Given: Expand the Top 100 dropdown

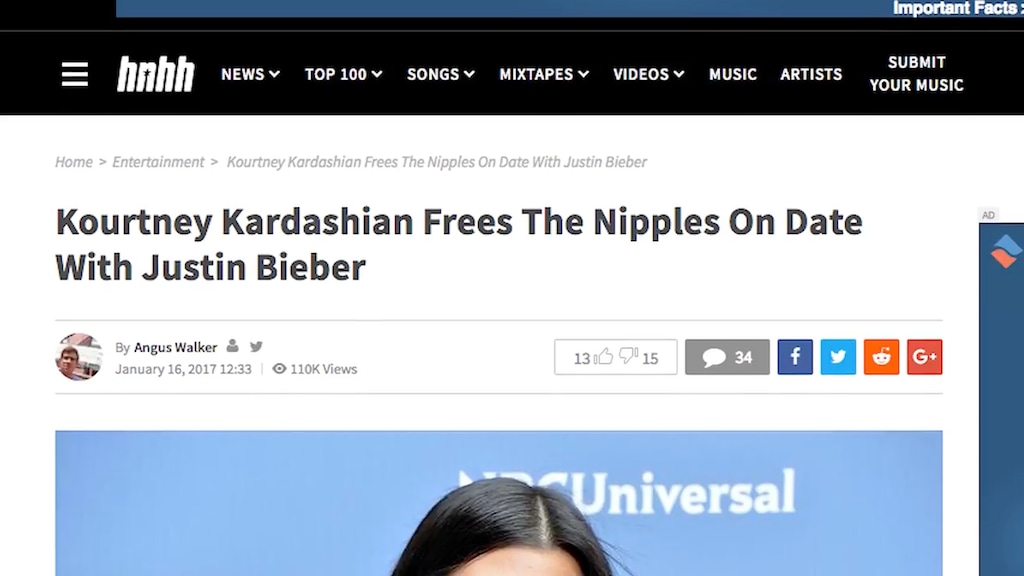Looking at the screenshot, I should 344,74.
